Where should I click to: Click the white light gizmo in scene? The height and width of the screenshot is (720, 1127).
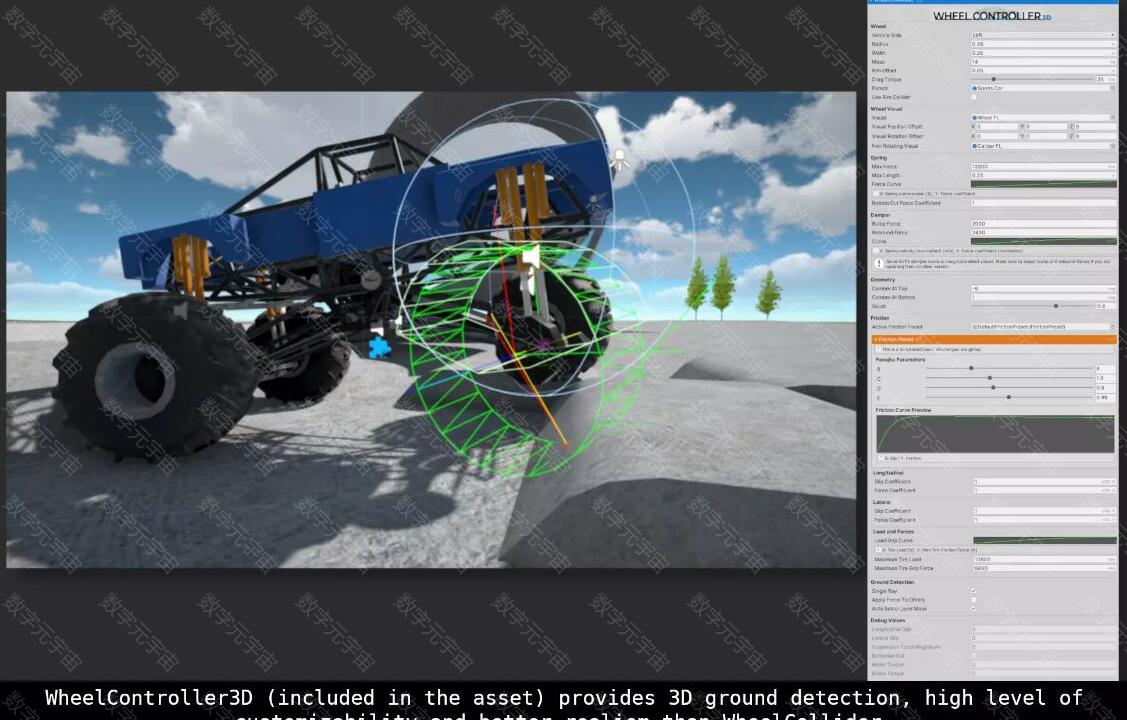620,160
